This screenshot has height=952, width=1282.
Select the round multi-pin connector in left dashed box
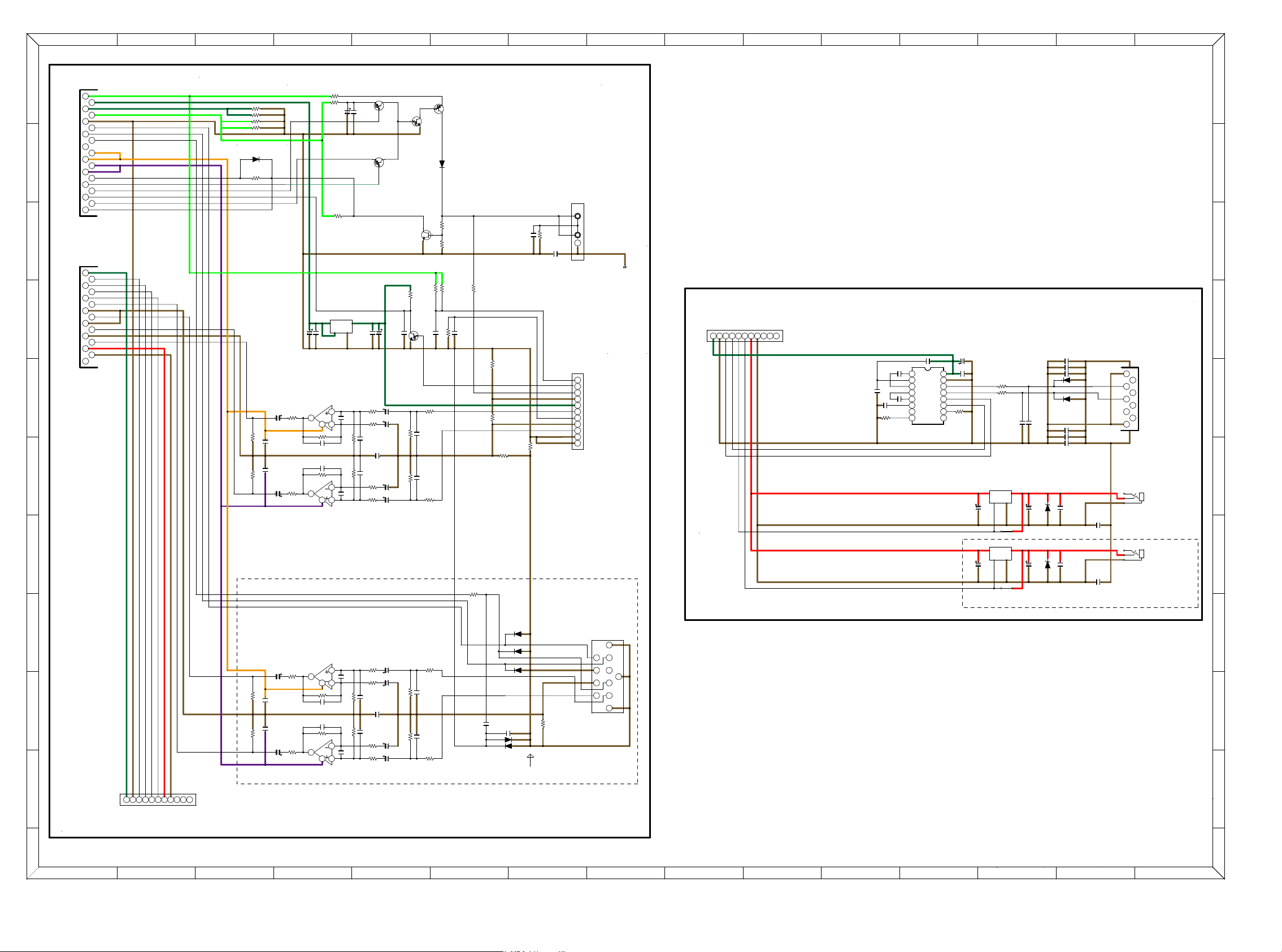[x=607, y=676]
